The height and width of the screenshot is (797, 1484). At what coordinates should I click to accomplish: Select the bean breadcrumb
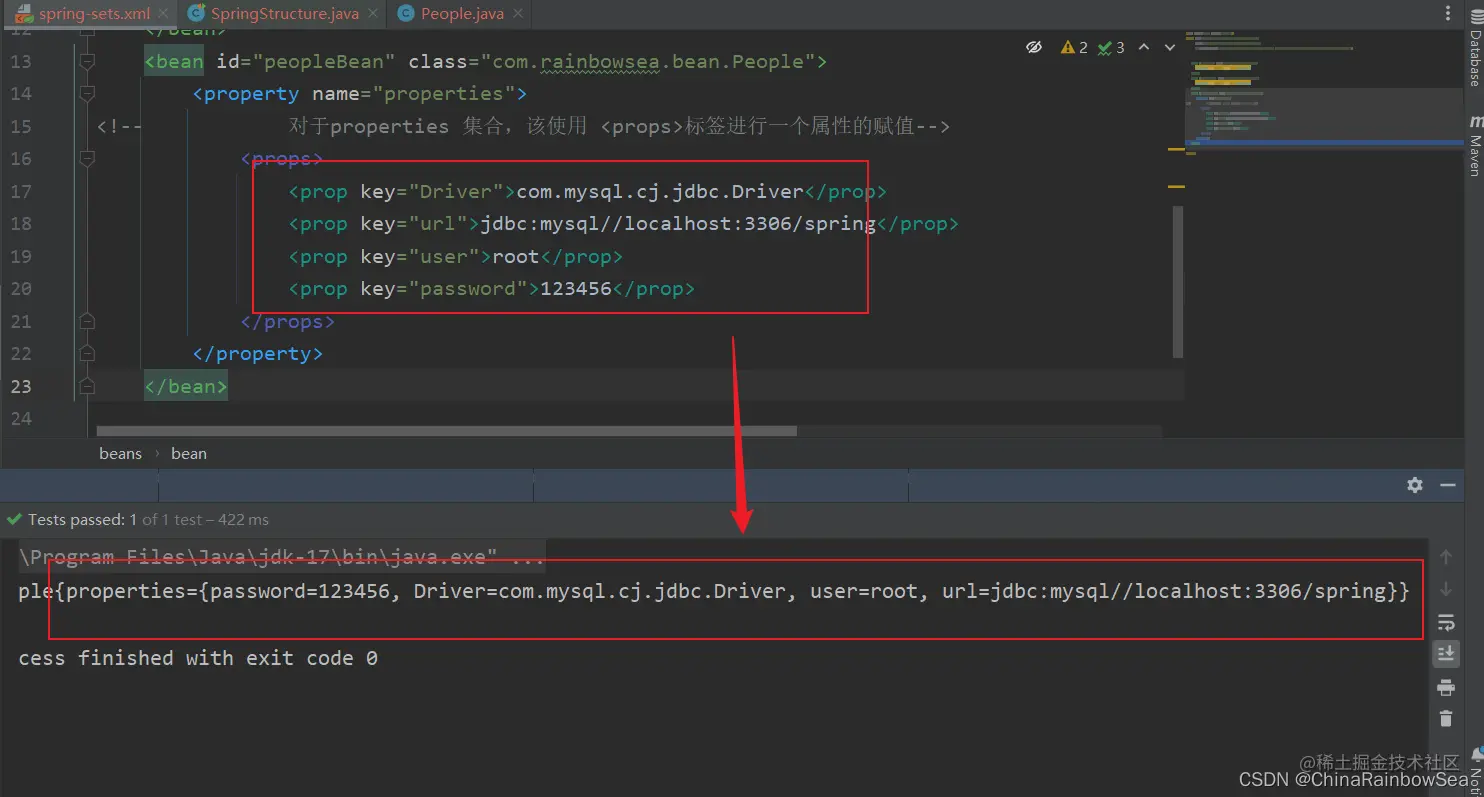189,453
